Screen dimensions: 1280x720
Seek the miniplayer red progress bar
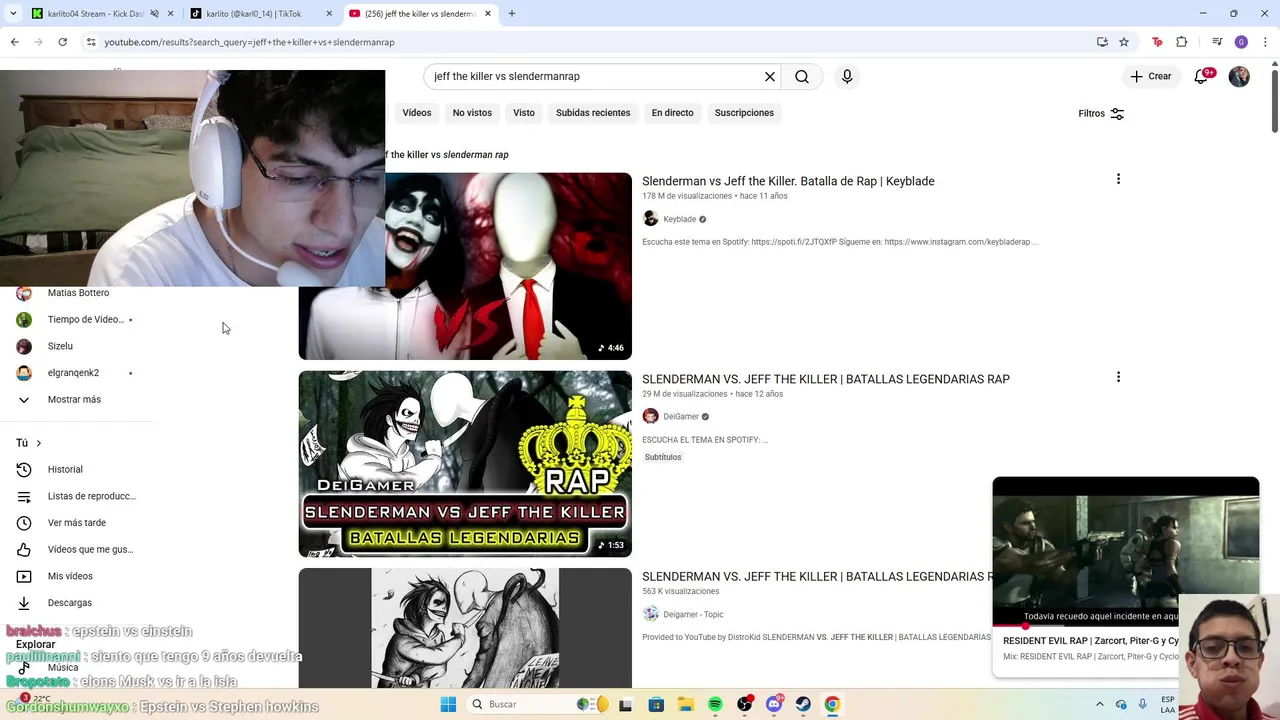point(1086,626)
